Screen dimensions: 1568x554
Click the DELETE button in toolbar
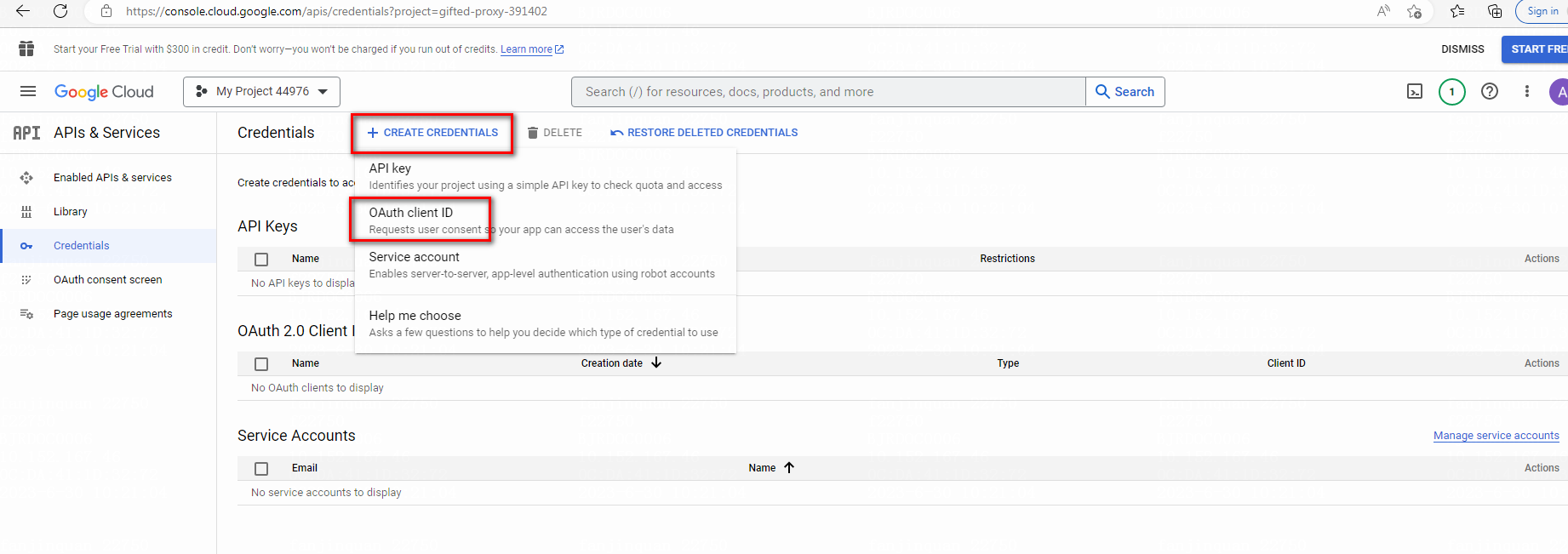[x=555, y=133]
